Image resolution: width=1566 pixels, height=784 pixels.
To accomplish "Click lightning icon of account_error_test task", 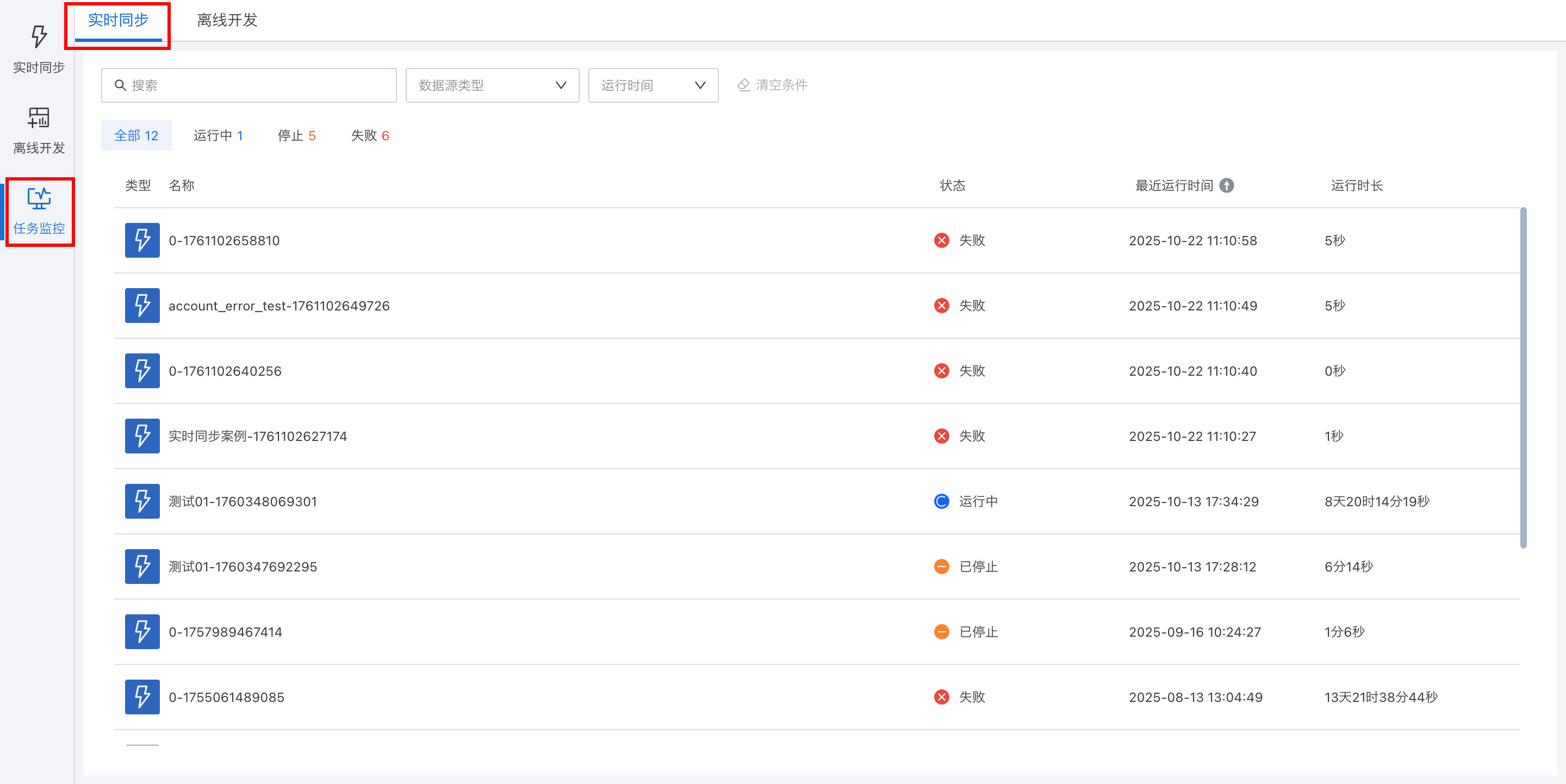I will (142, 305).
